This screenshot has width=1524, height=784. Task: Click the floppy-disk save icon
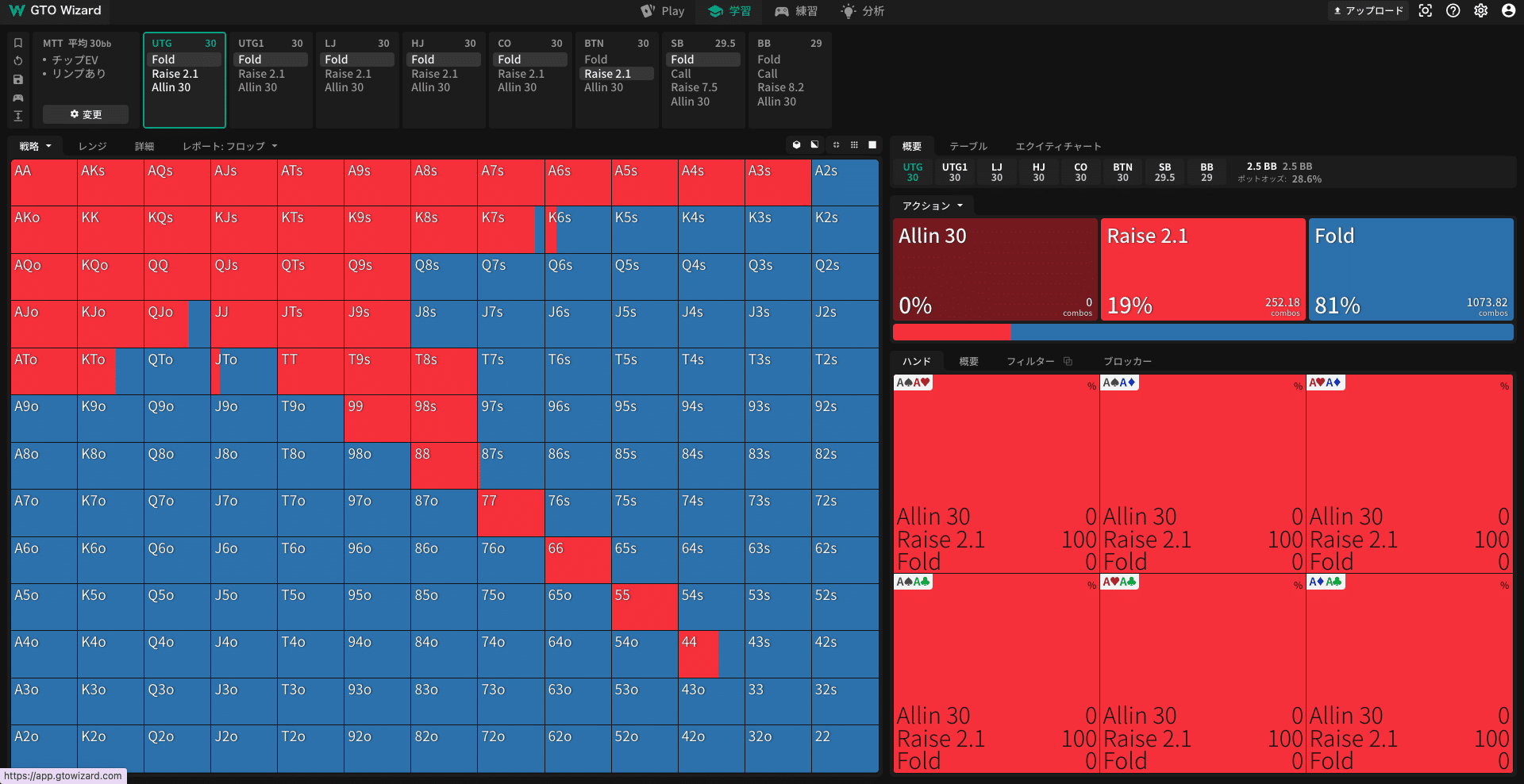coord(18,79)
